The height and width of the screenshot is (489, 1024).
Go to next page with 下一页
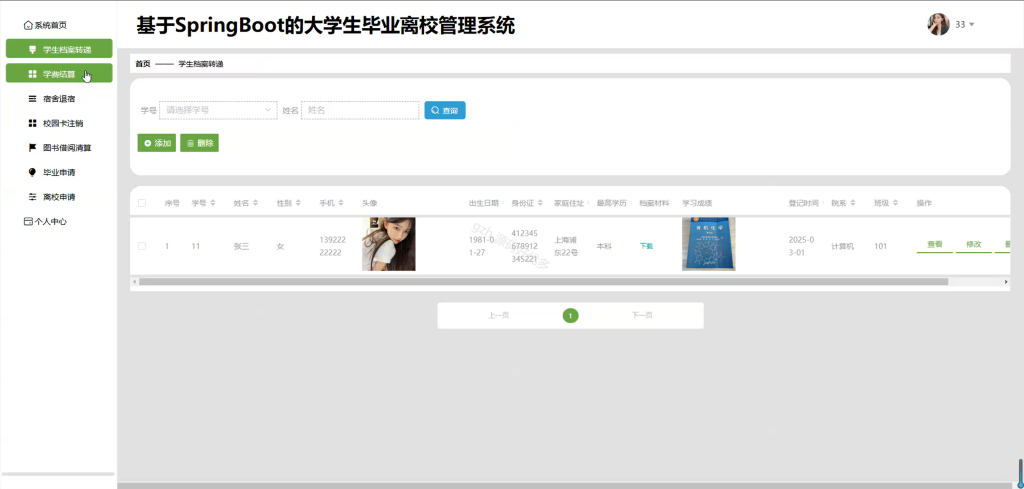click(x=642, y=315)
